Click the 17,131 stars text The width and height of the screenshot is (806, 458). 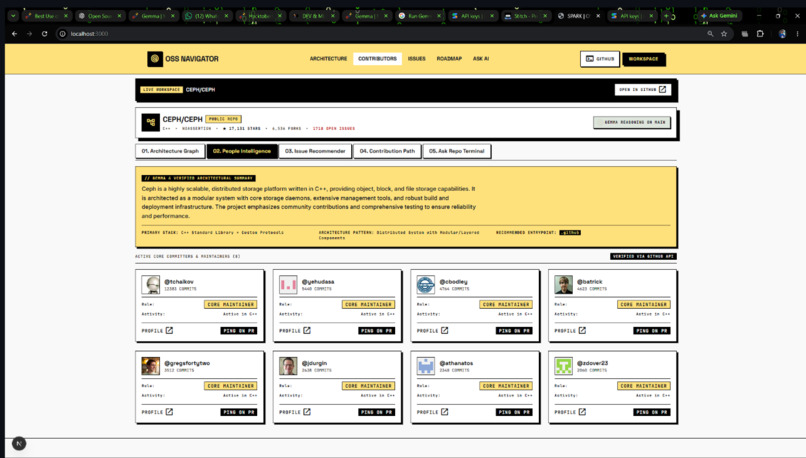pyautogui.click(x=242, y=129)
